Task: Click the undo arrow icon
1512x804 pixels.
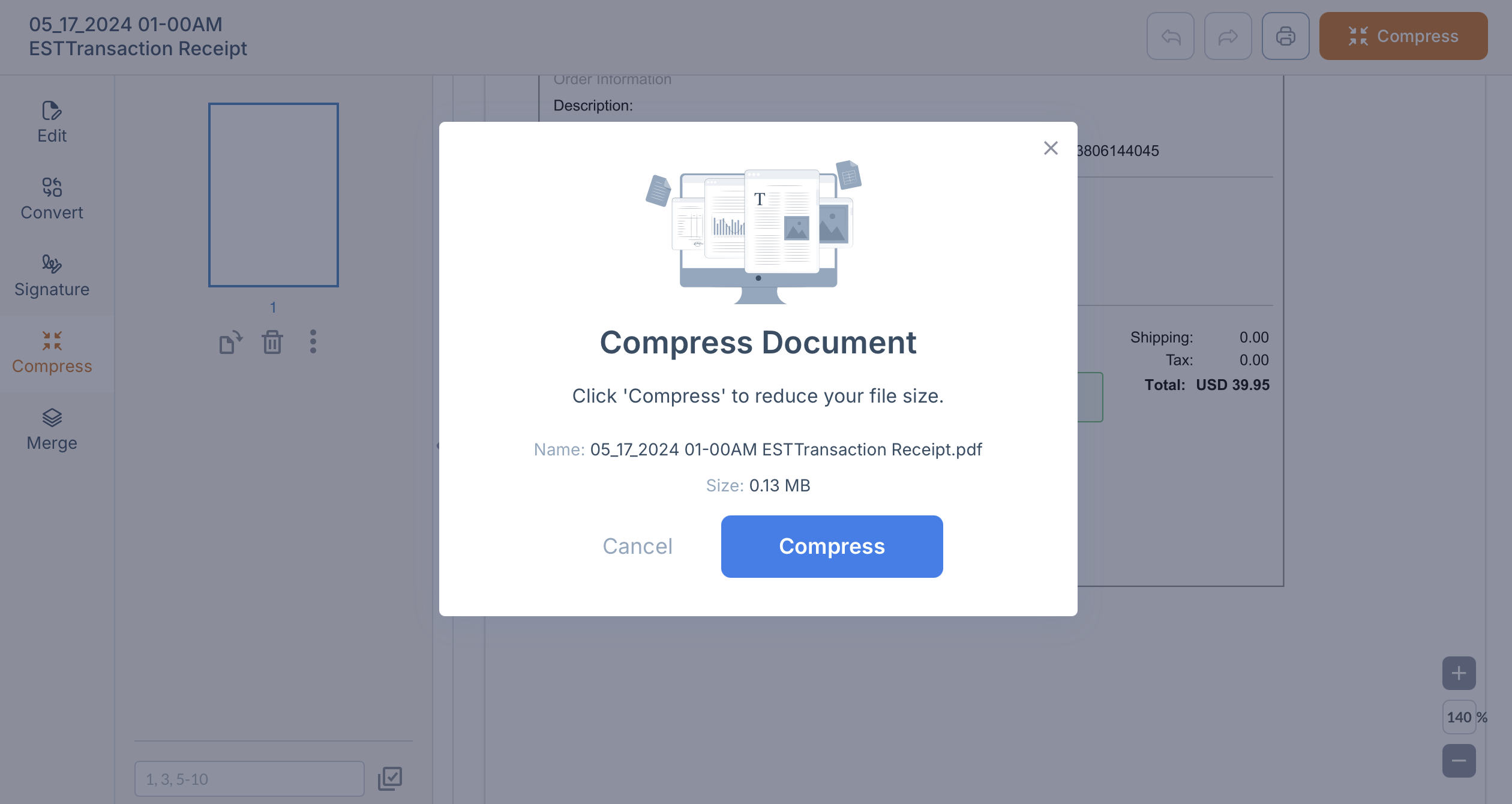Action: 1170,37
